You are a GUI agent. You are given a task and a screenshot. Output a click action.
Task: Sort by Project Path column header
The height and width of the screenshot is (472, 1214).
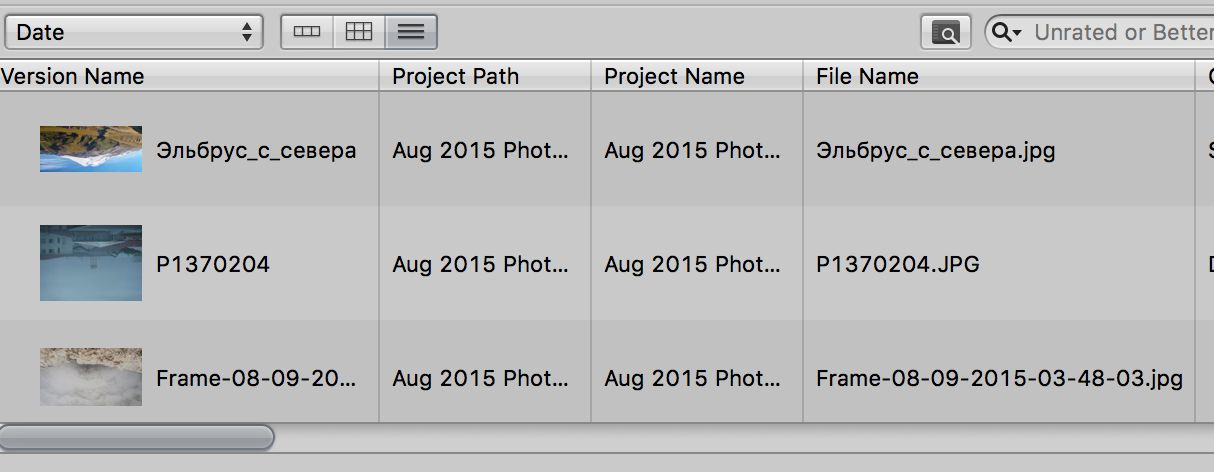click(455, 76)
